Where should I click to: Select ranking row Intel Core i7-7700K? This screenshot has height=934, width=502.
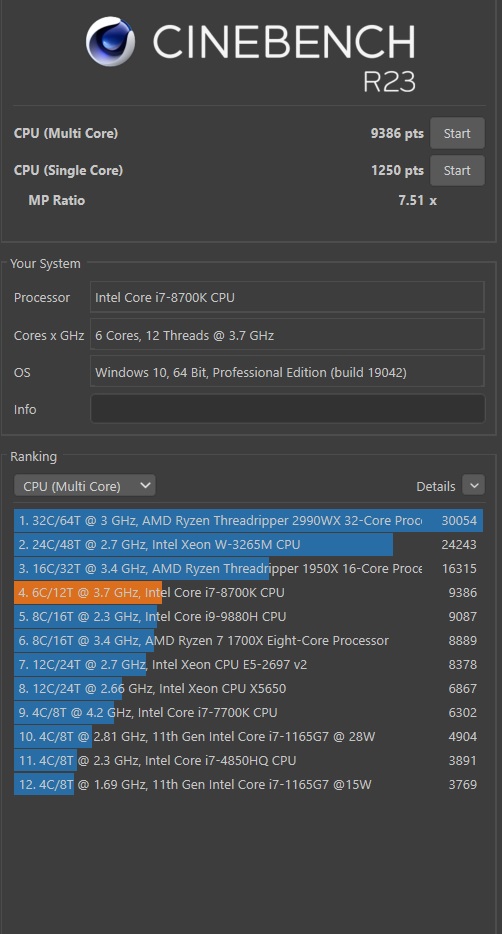248,712
